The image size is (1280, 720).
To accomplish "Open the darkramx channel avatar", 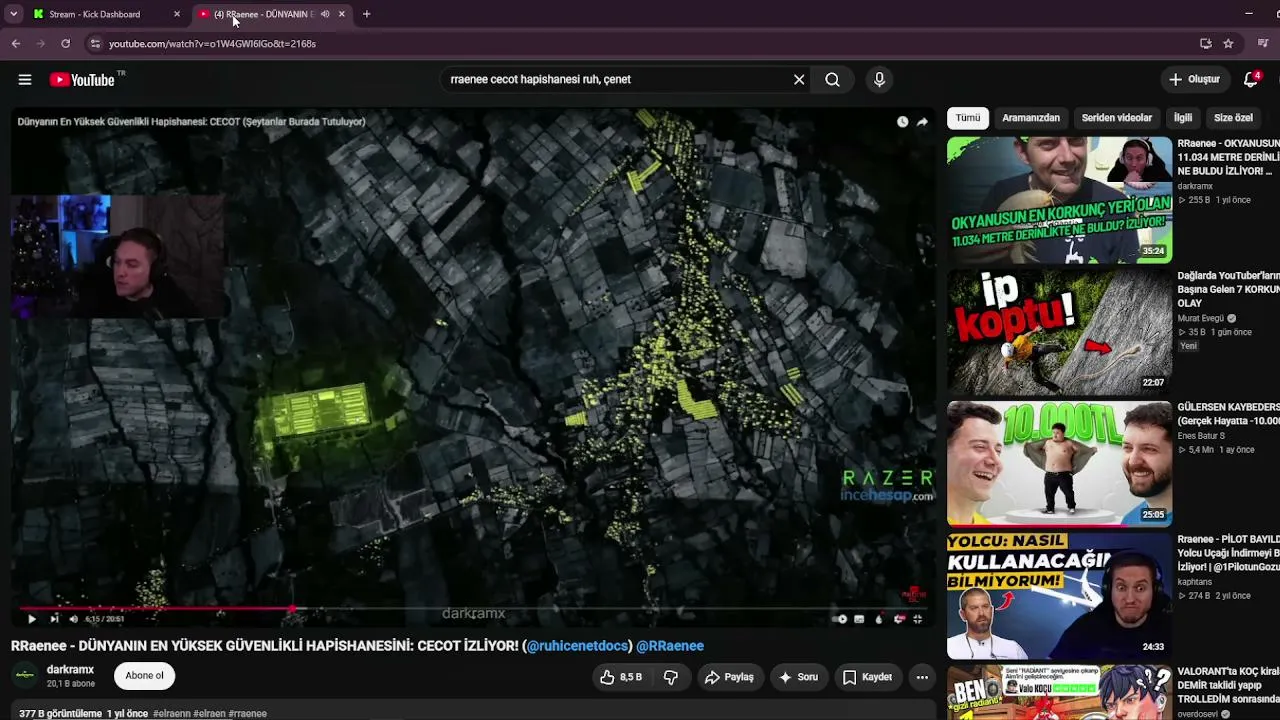I will click(x=25, y=676).
